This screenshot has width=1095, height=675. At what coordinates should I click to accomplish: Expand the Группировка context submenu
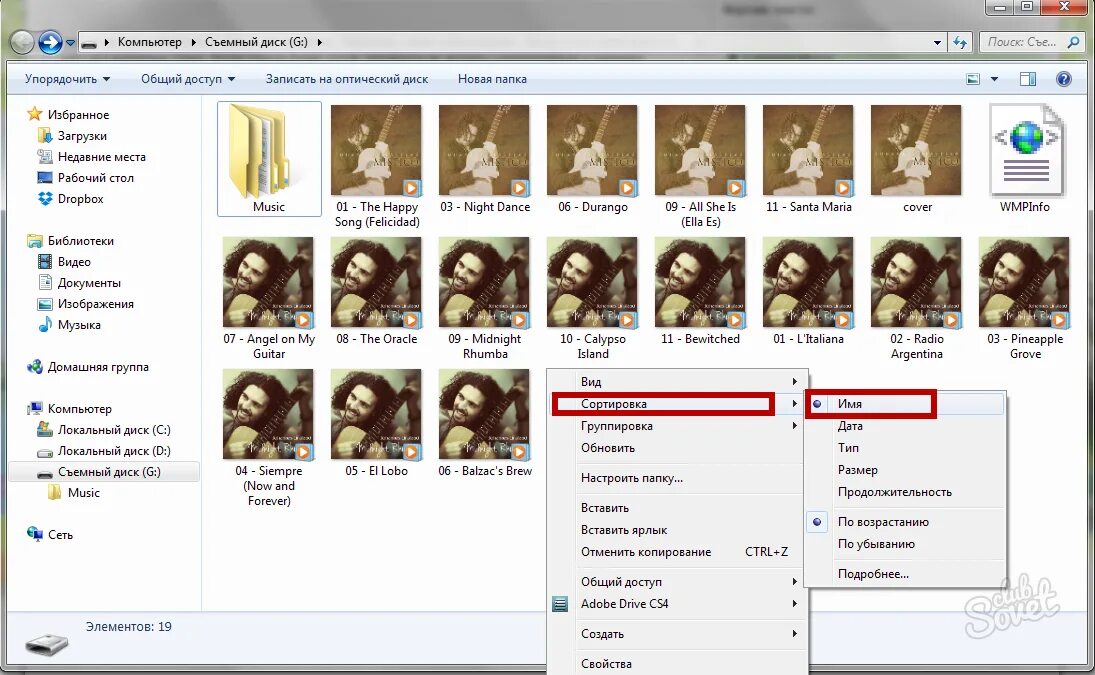[677, 426]
